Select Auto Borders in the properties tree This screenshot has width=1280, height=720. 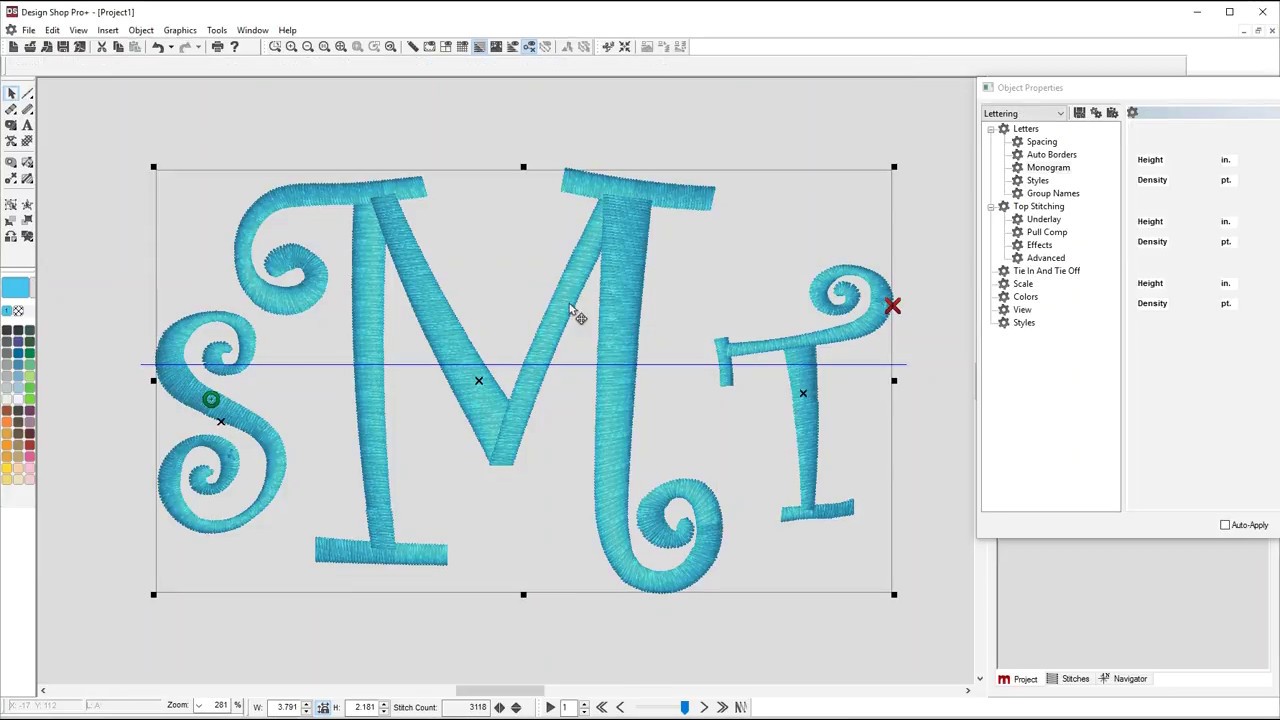coord(1051,155)
